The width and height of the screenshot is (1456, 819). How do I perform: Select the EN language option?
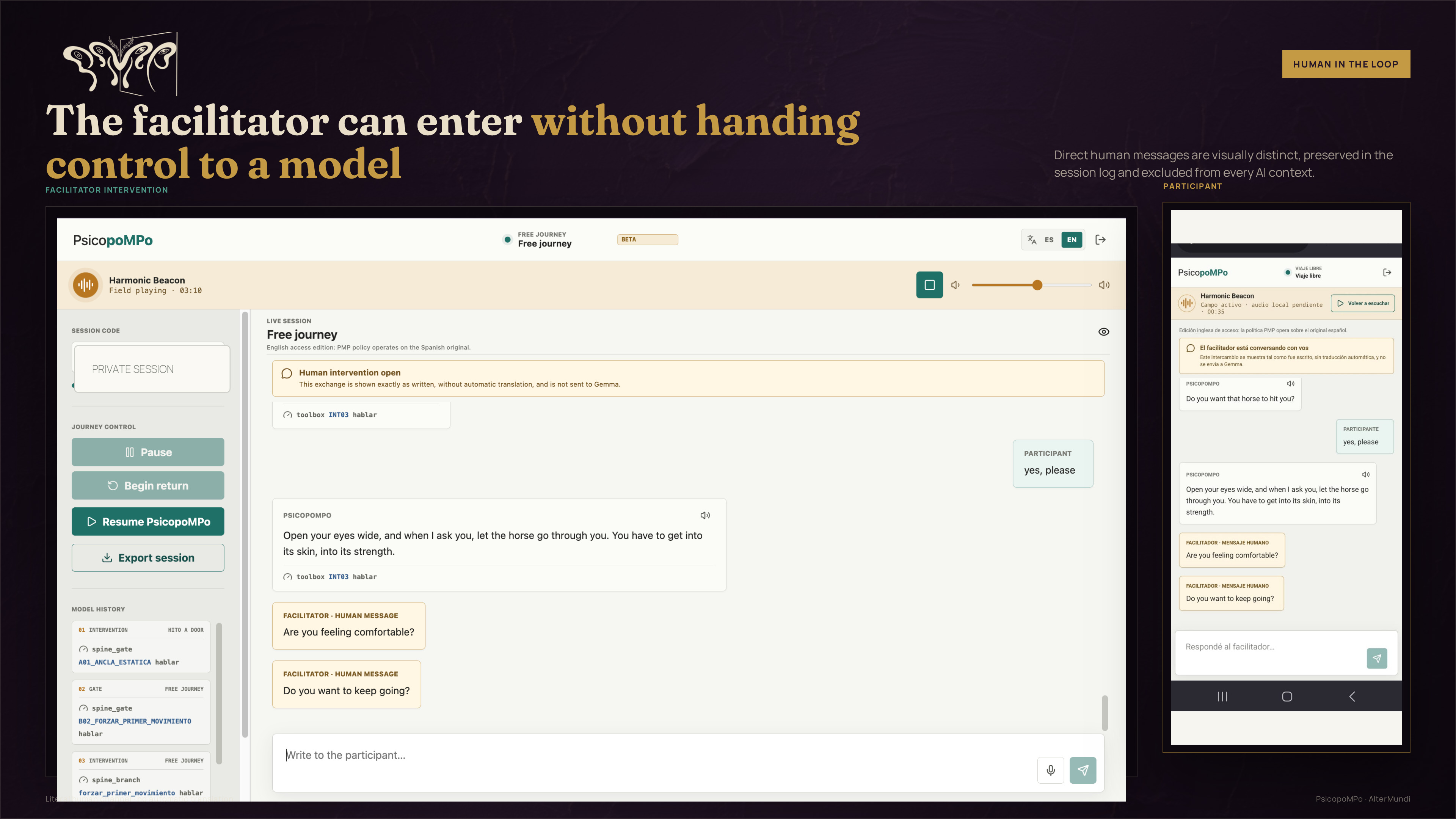[x=1072, y=240]
